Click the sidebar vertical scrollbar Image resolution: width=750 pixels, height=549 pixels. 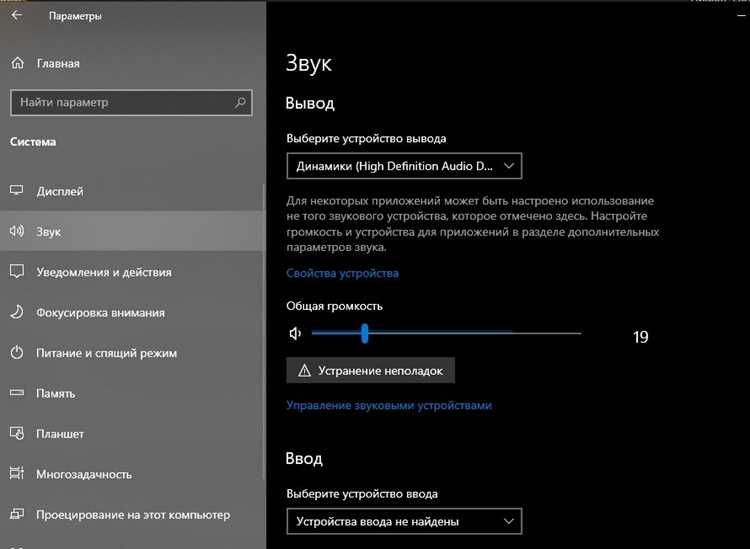pos(264,330)
